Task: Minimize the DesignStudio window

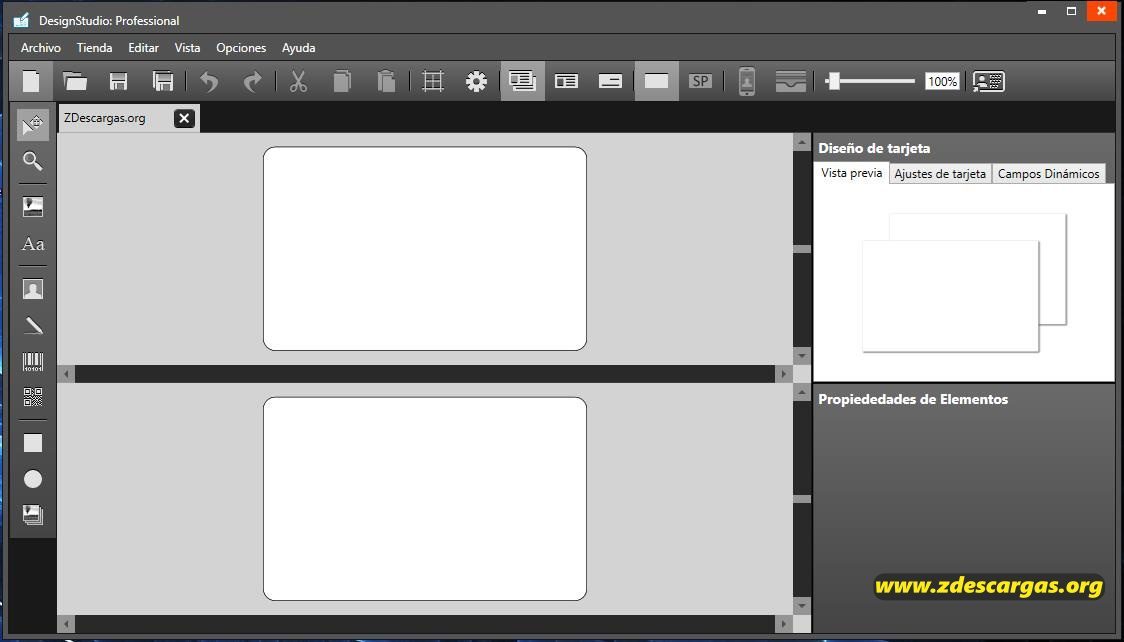Action: [1042, 11]
